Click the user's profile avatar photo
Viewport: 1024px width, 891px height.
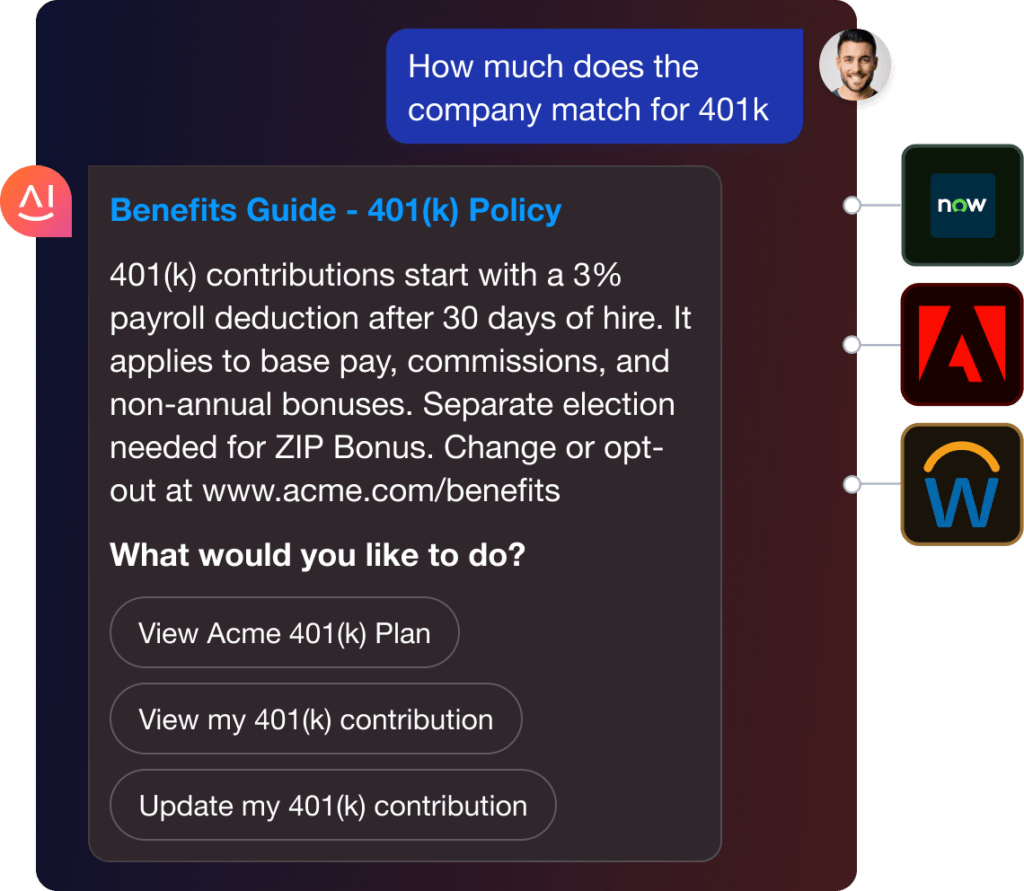[855, 66]
